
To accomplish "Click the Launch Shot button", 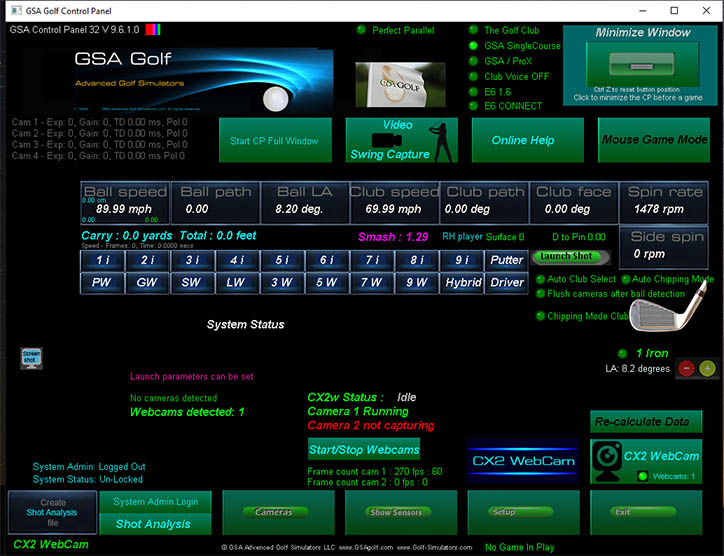I will [570, 257].
